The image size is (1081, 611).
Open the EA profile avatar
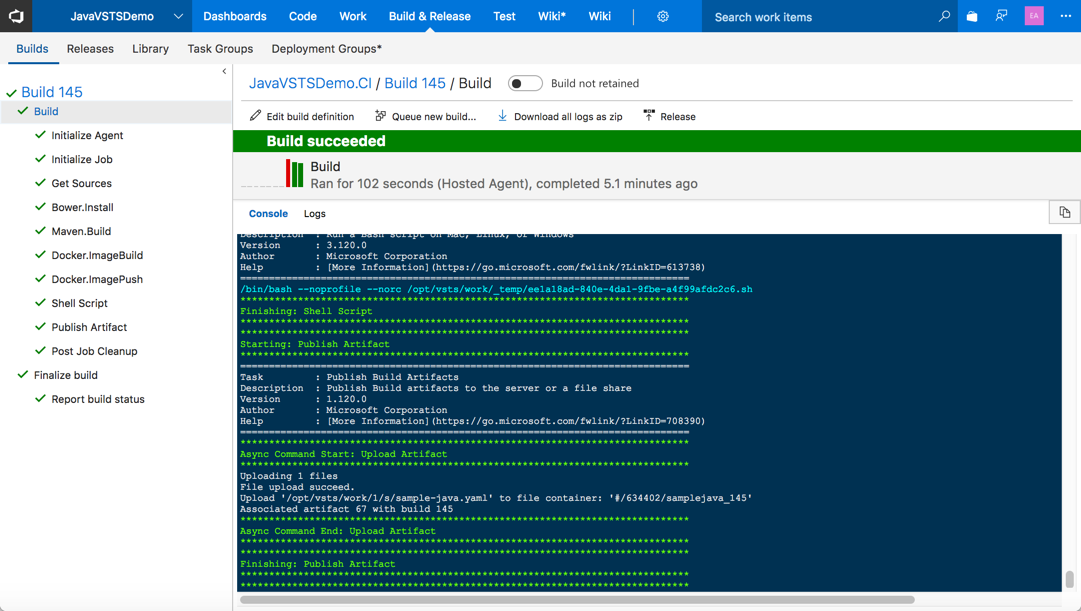[x=1033, y=16]
